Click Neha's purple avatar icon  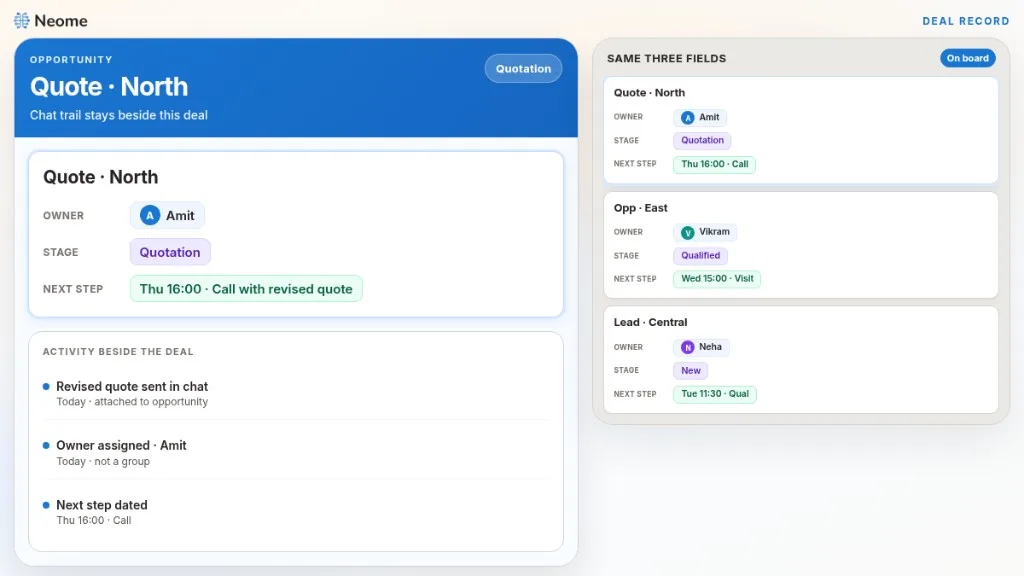pyautogui.click(x=687, y=347)
